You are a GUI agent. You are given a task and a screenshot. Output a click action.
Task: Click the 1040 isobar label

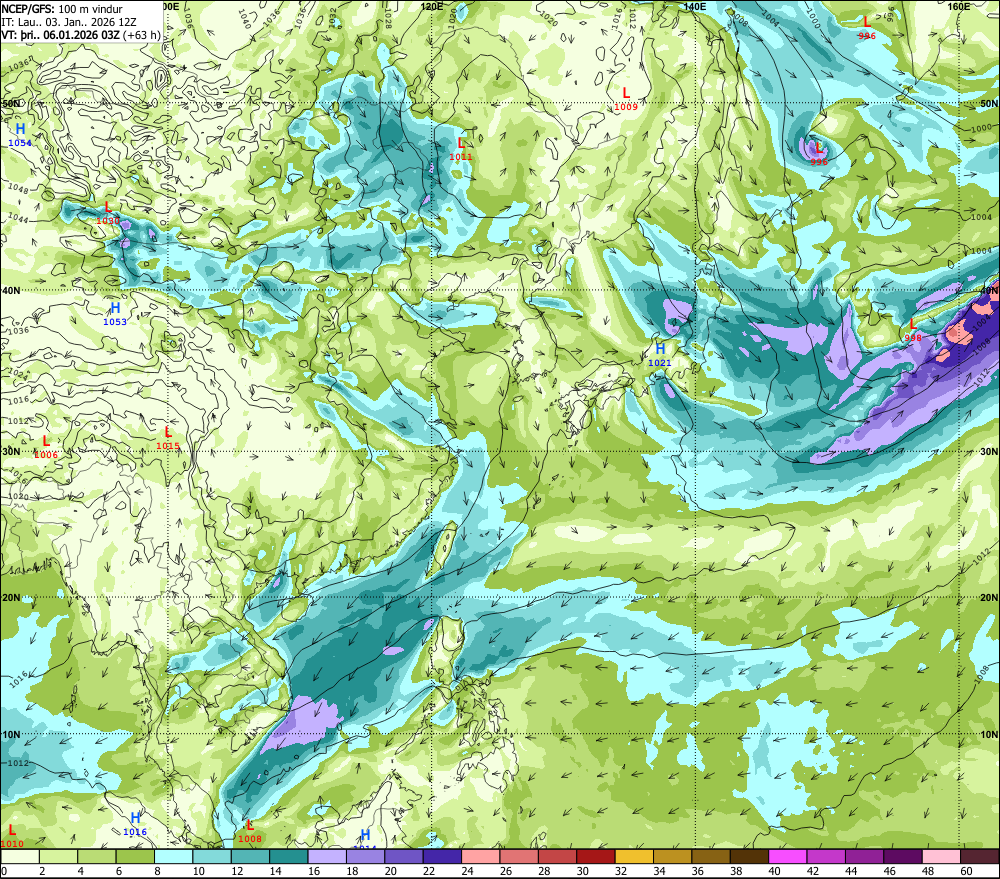tap(243, 20)
